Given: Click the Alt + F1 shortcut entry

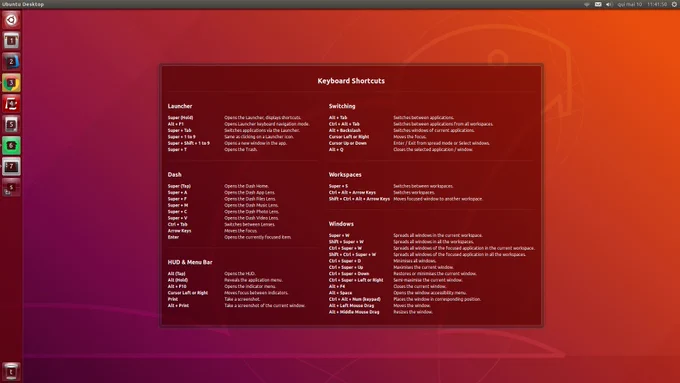Looking at the screenshot, I should [x=176, y=124].
